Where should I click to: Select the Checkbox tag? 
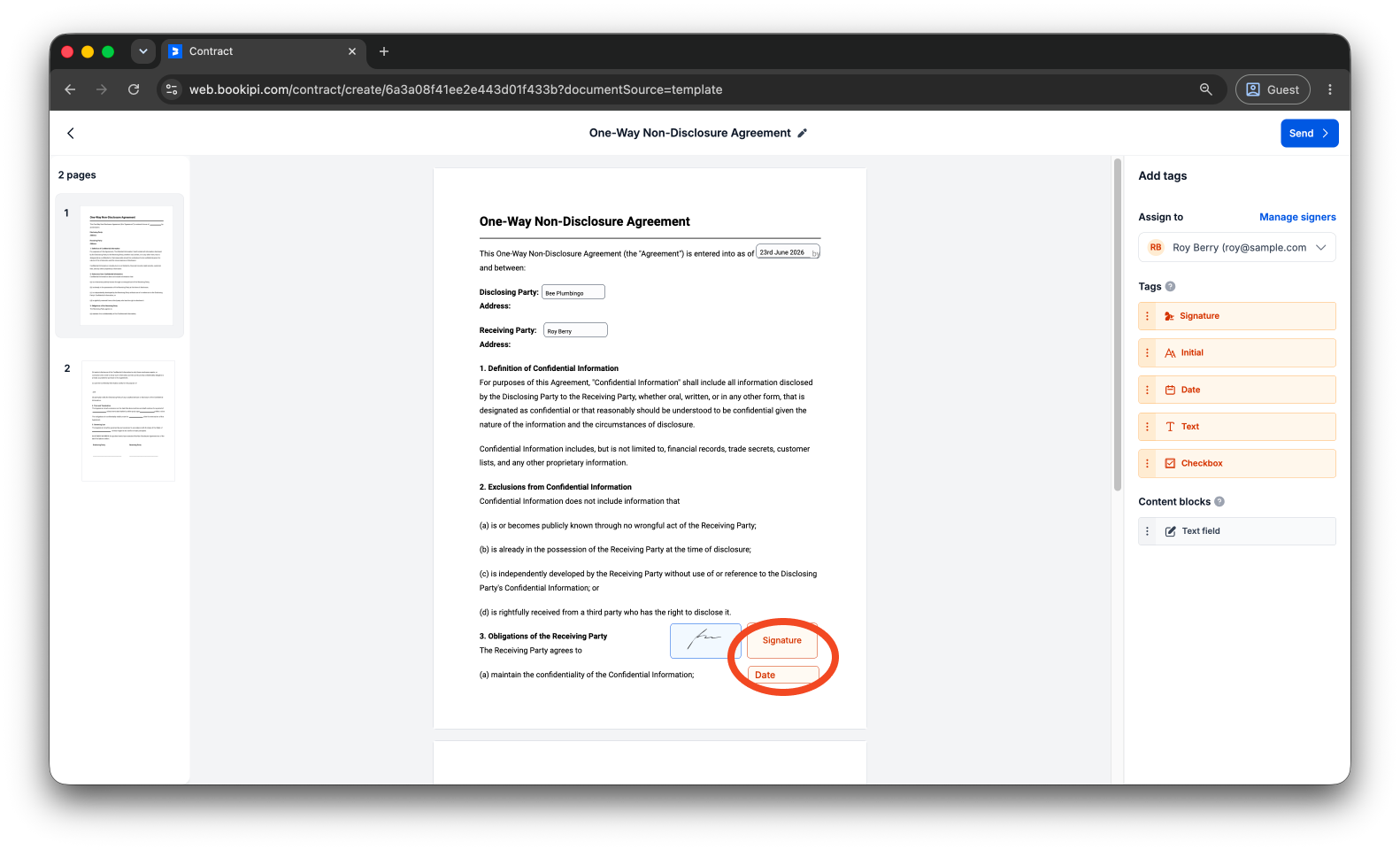click(x=1236, y=463)
